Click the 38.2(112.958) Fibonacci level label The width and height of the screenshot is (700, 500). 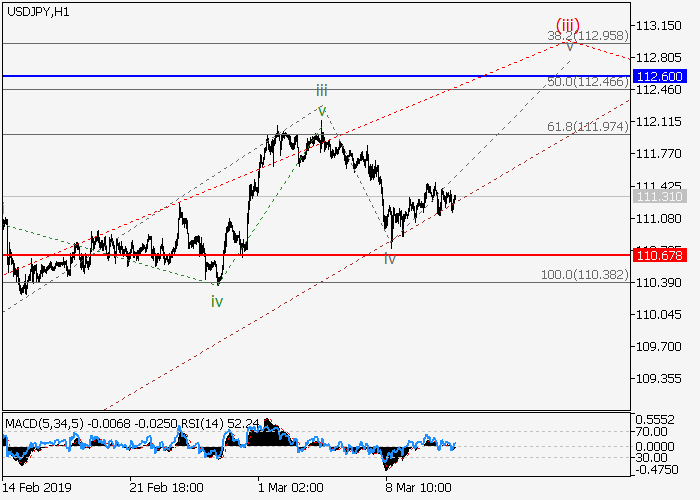pos(587,35)
